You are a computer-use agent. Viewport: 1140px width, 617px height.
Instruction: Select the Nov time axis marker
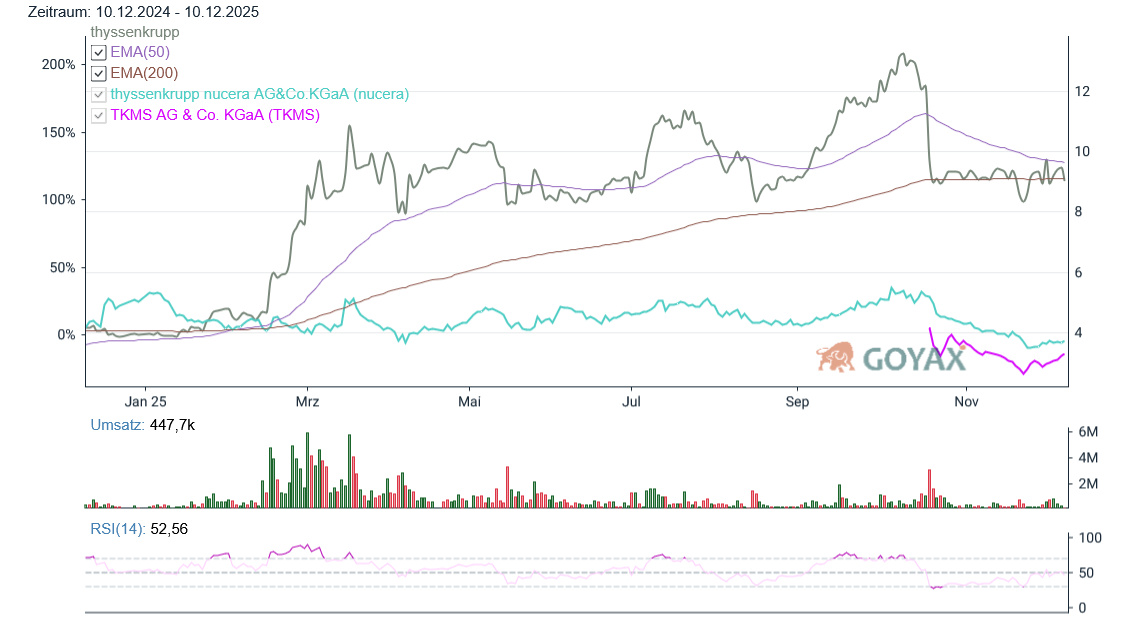point(965,401)
